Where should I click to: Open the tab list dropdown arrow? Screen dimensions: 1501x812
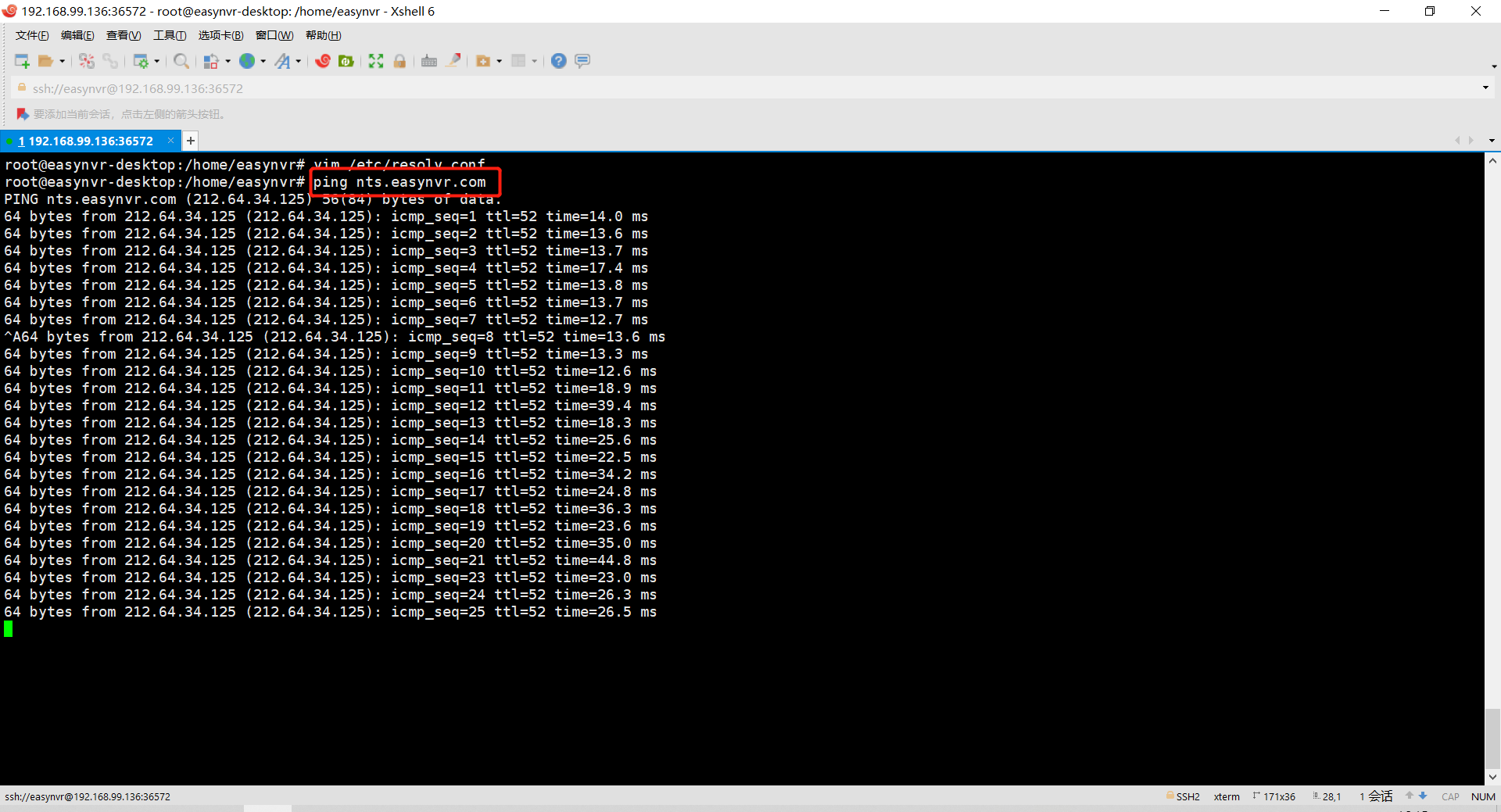tap(1492, 141)
